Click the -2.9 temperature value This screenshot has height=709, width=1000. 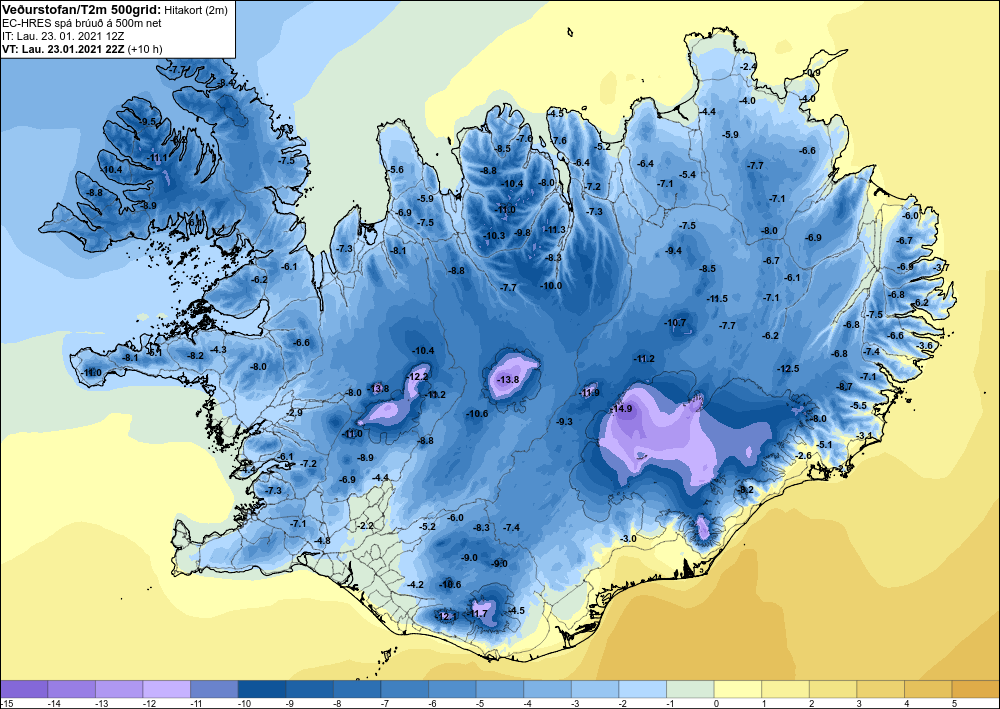coord(295,413)
